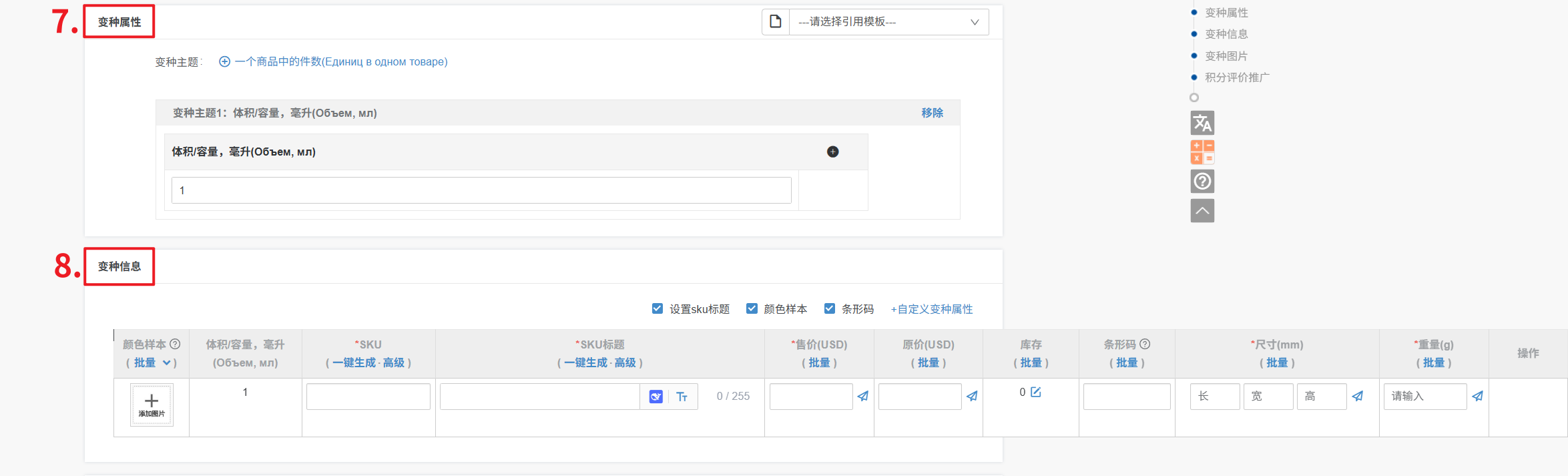Open the orange calculator tool icon
The height and width of the screenshot is (476, 1568).
(x=1202, y=152)
